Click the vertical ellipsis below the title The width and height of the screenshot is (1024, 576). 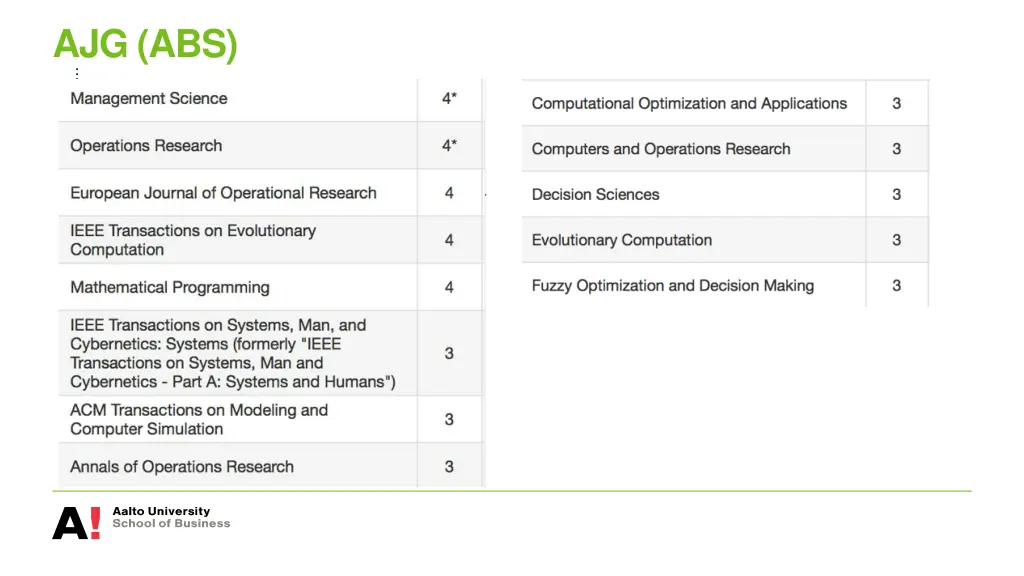click(77, 73)
